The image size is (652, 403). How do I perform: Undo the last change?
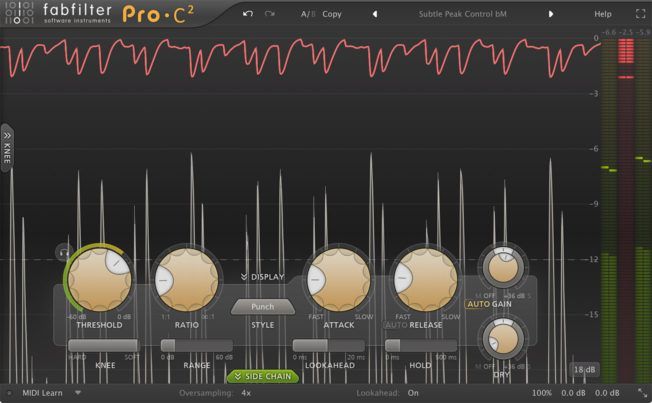click(248, 14)
